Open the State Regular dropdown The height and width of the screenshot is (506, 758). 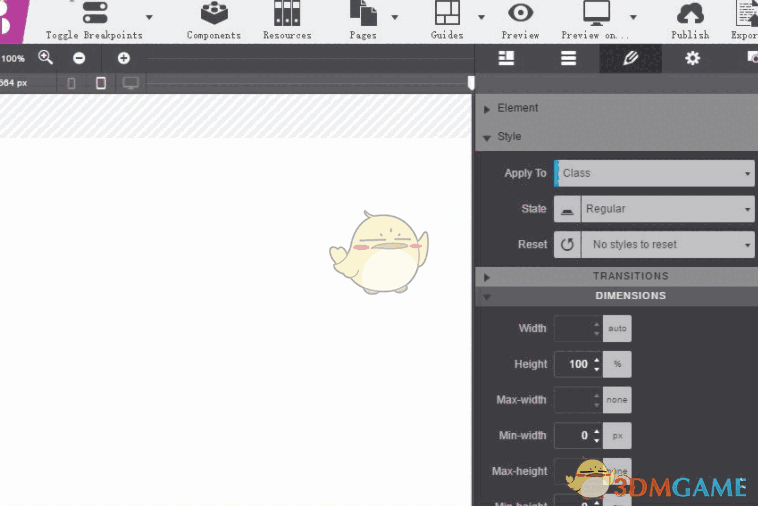pyautogui.click(x=668, y=209)
